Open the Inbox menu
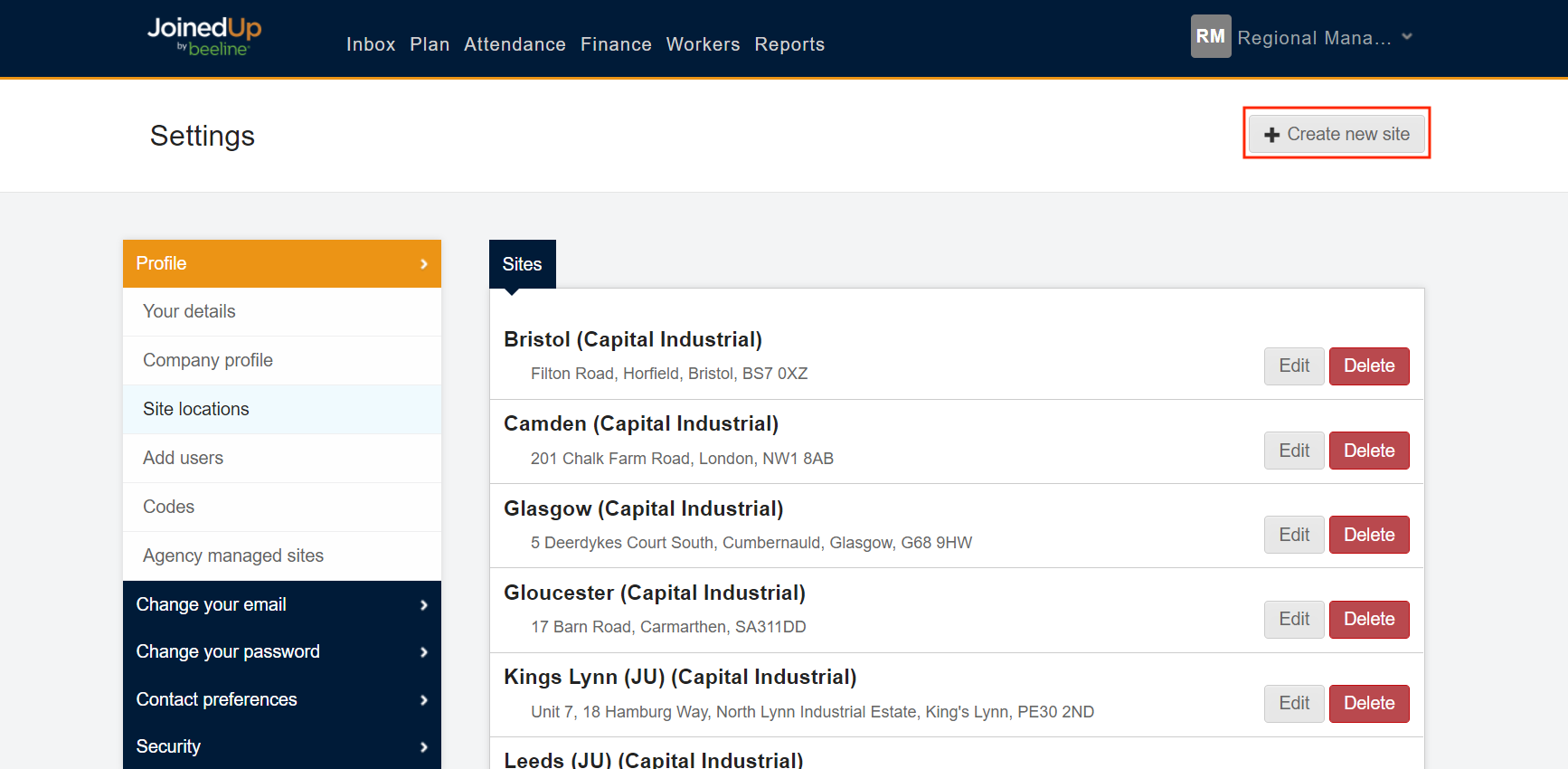Image resolution: width=1568 pixels, height=769 pixels. point(371,44)
